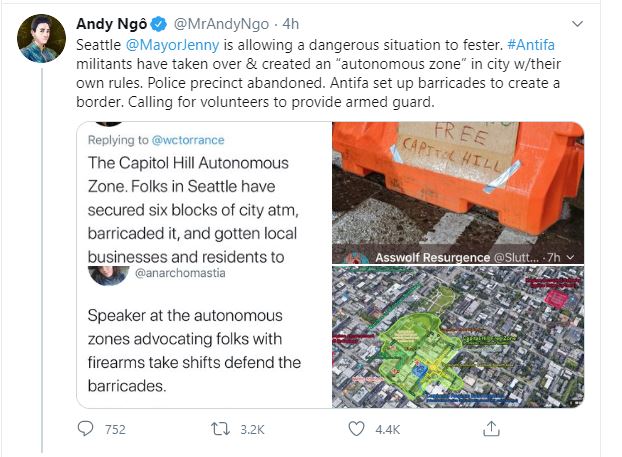The height and width of the screenshot is (457, 622).
Task: Click the blue verified badge
Action: click(159, 24)
